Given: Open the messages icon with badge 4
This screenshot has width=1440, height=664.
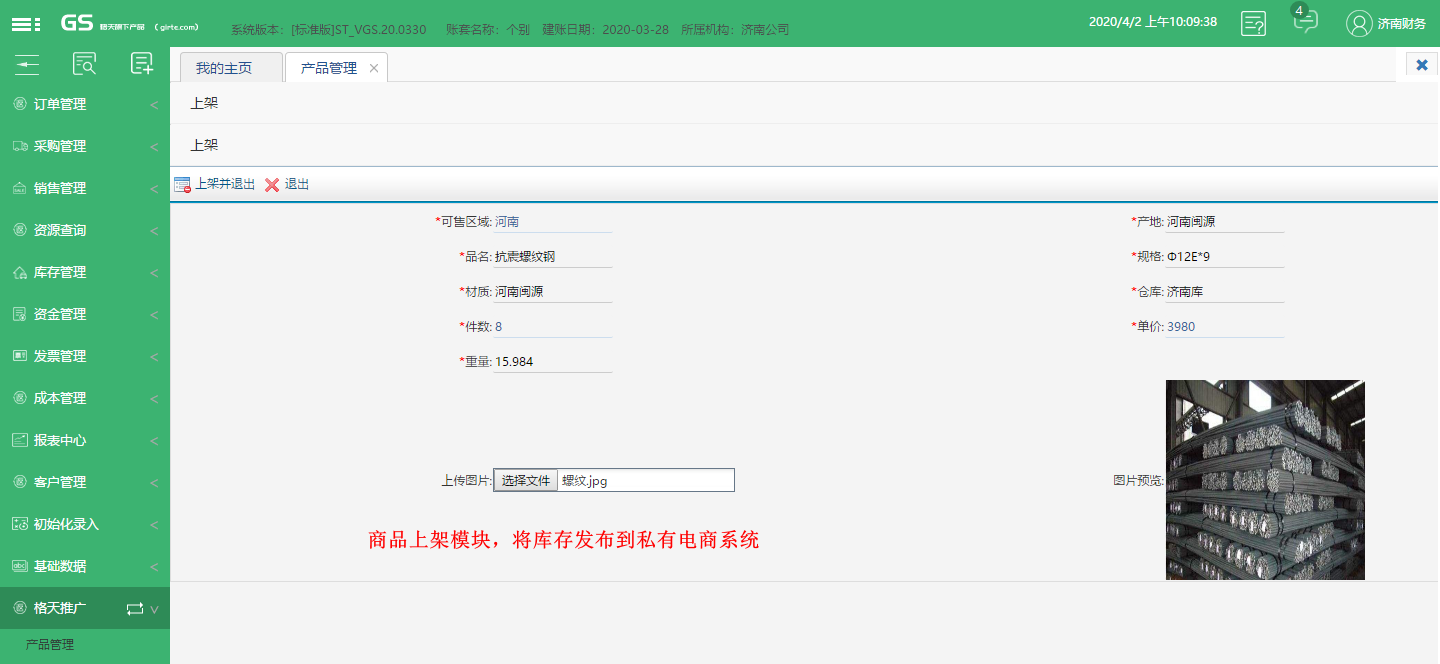Looking at the screenshot, I should (1305, 20).
